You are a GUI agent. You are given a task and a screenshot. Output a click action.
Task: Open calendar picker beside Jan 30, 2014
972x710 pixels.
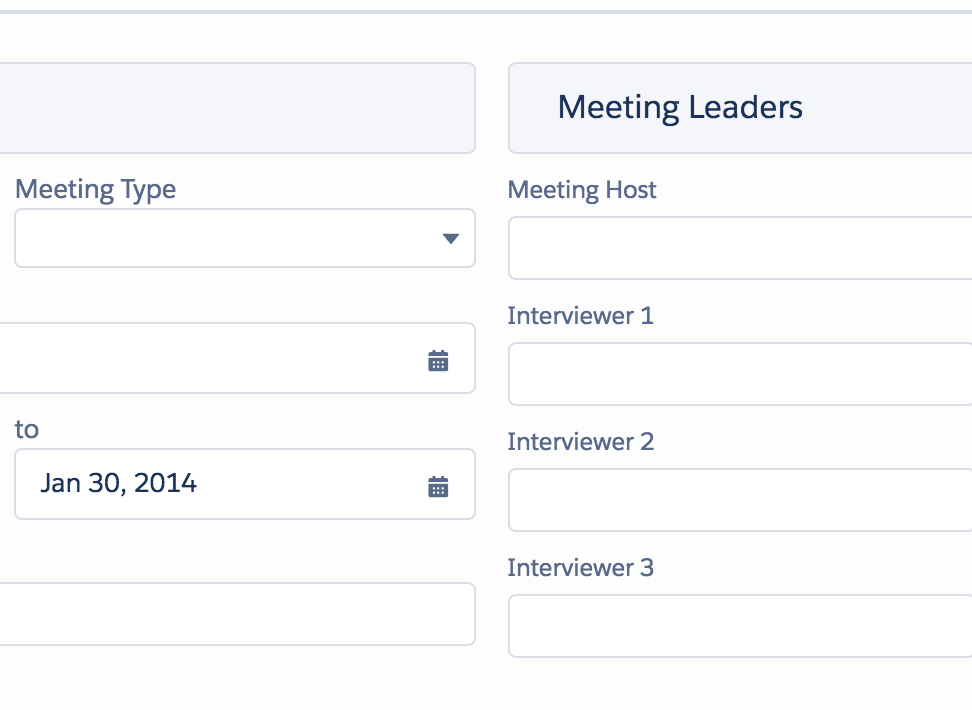(438, 487)
